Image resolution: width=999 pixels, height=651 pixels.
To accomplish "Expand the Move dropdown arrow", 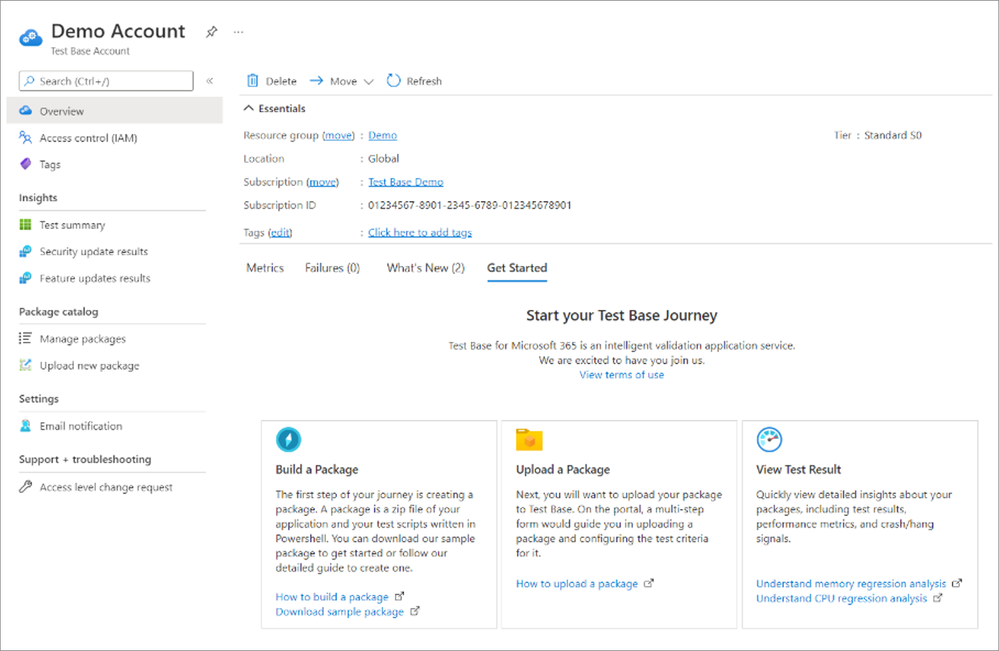I will pyautogui.click(x=368, y=82).
